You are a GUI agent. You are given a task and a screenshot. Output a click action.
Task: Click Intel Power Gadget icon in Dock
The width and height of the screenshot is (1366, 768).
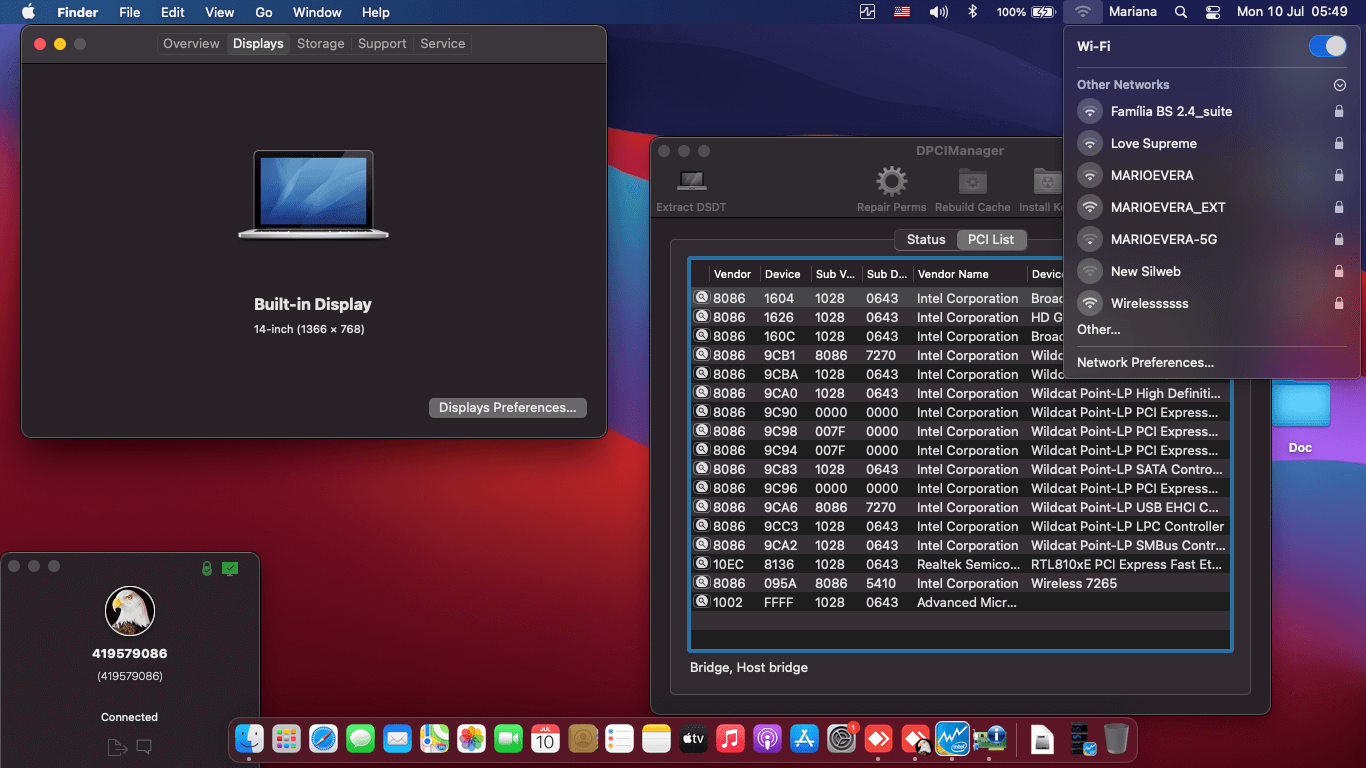pyautogui.click(x=952, y=739)
